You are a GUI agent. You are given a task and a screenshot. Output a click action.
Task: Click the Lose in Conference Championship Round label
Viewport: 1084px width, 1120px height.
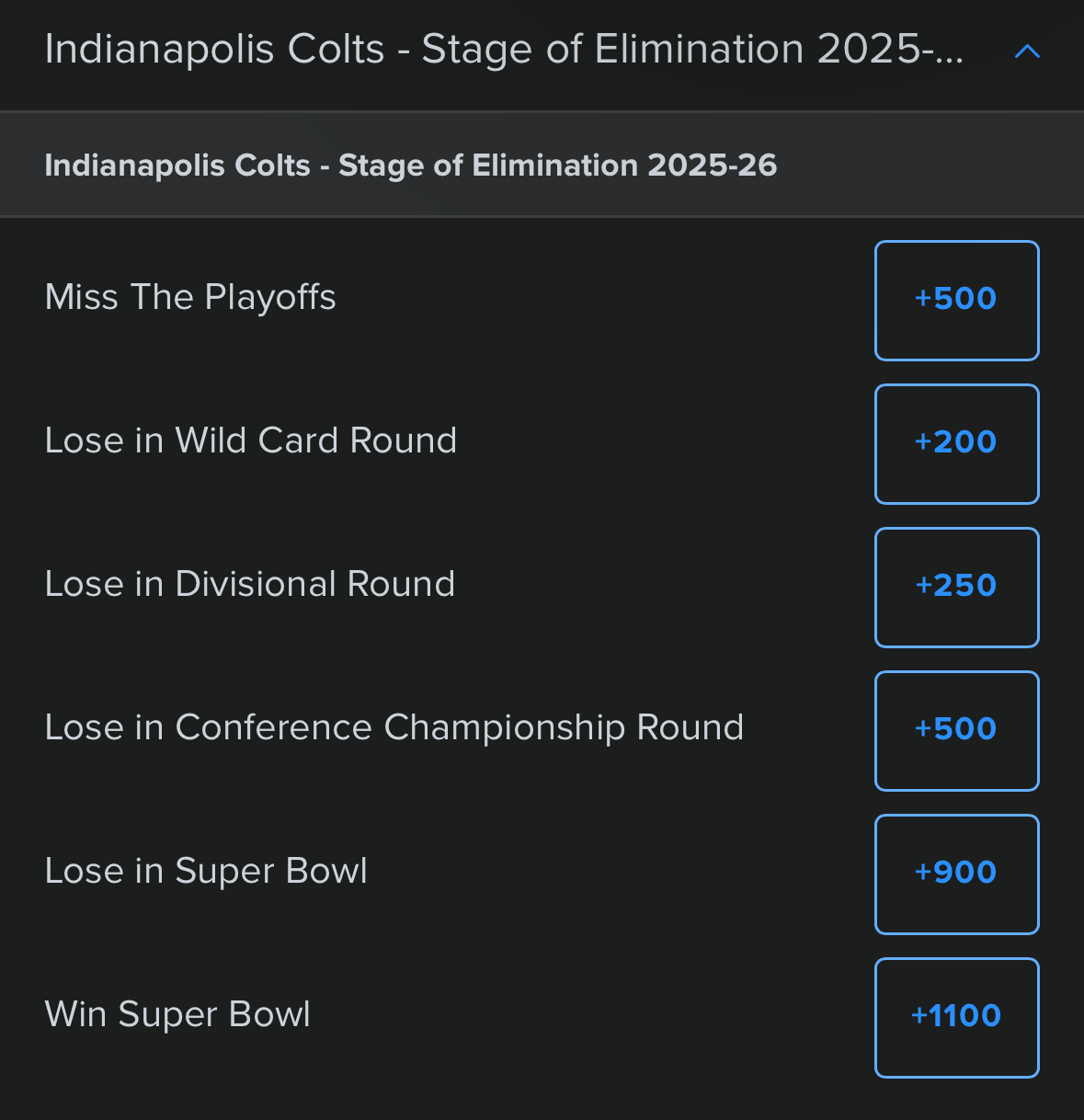click(394, 727)
